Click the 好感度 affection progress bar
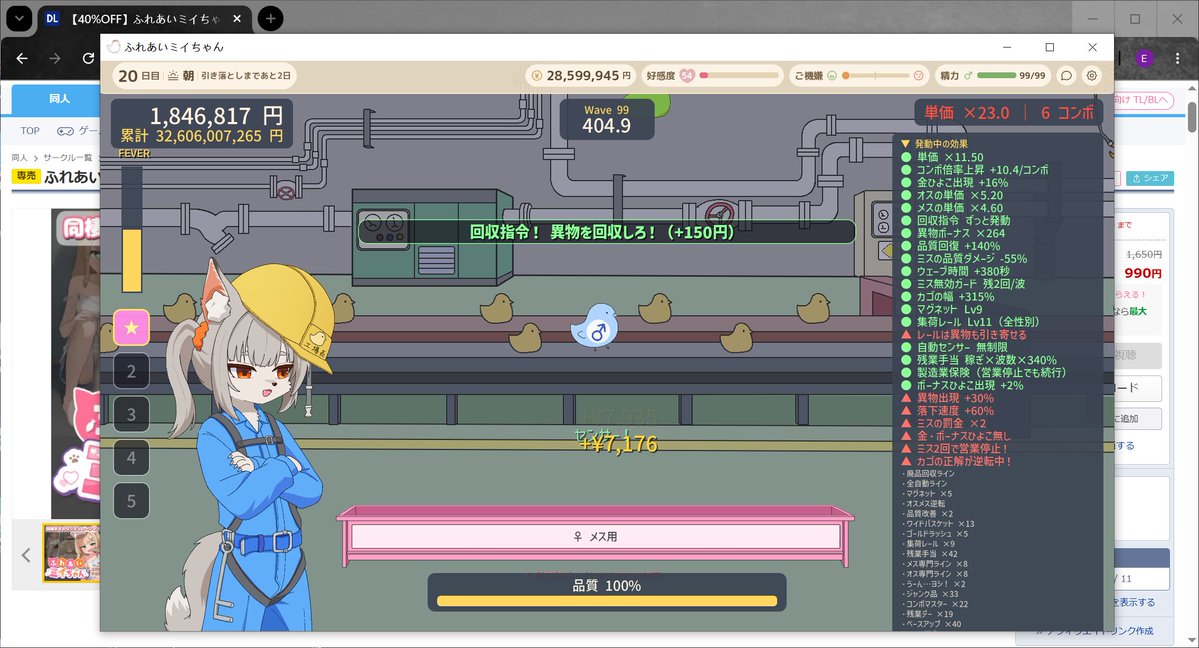Screen dimensions: 1199x648 [739, 76]
